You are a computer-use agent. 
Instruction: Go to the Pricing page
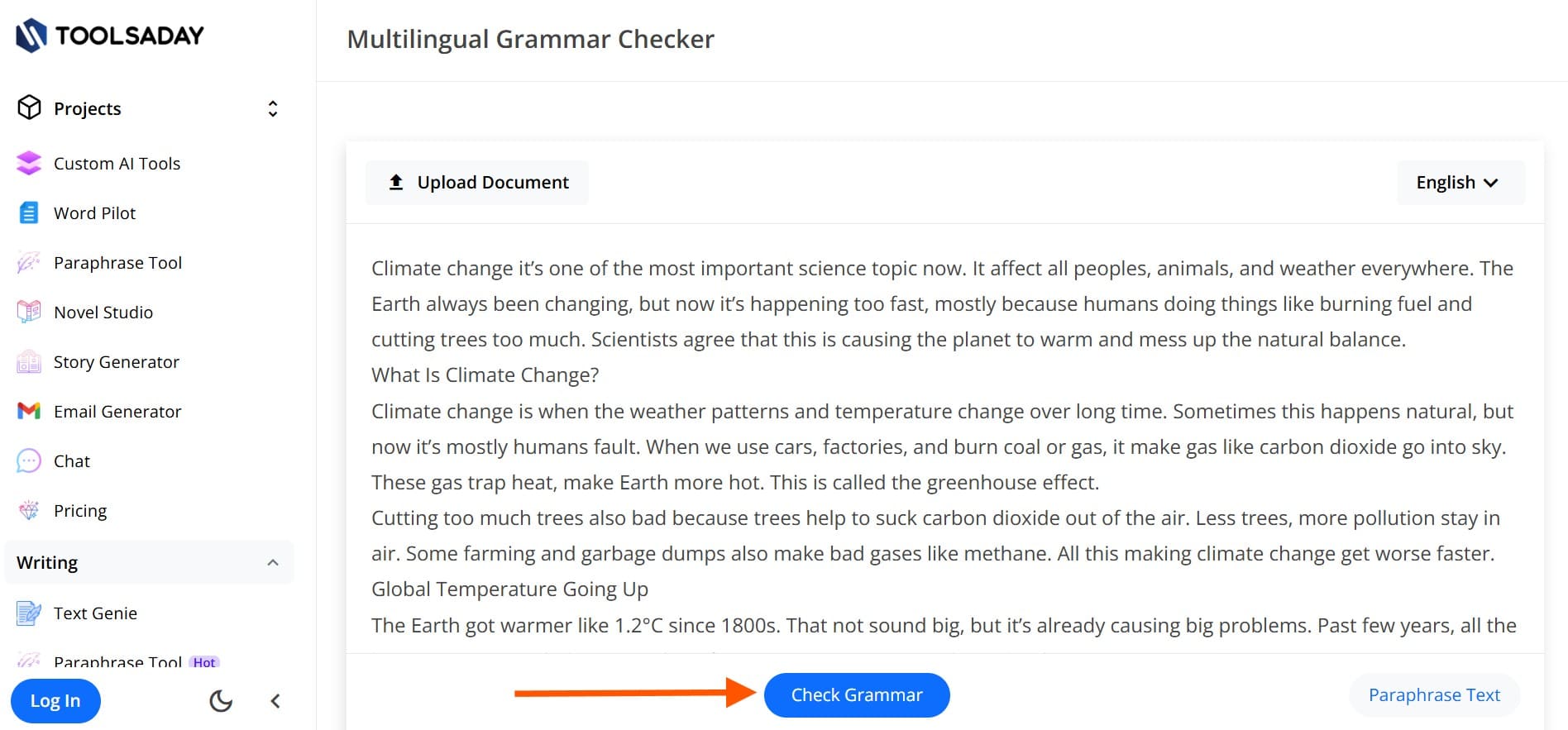tap(80, 510)
